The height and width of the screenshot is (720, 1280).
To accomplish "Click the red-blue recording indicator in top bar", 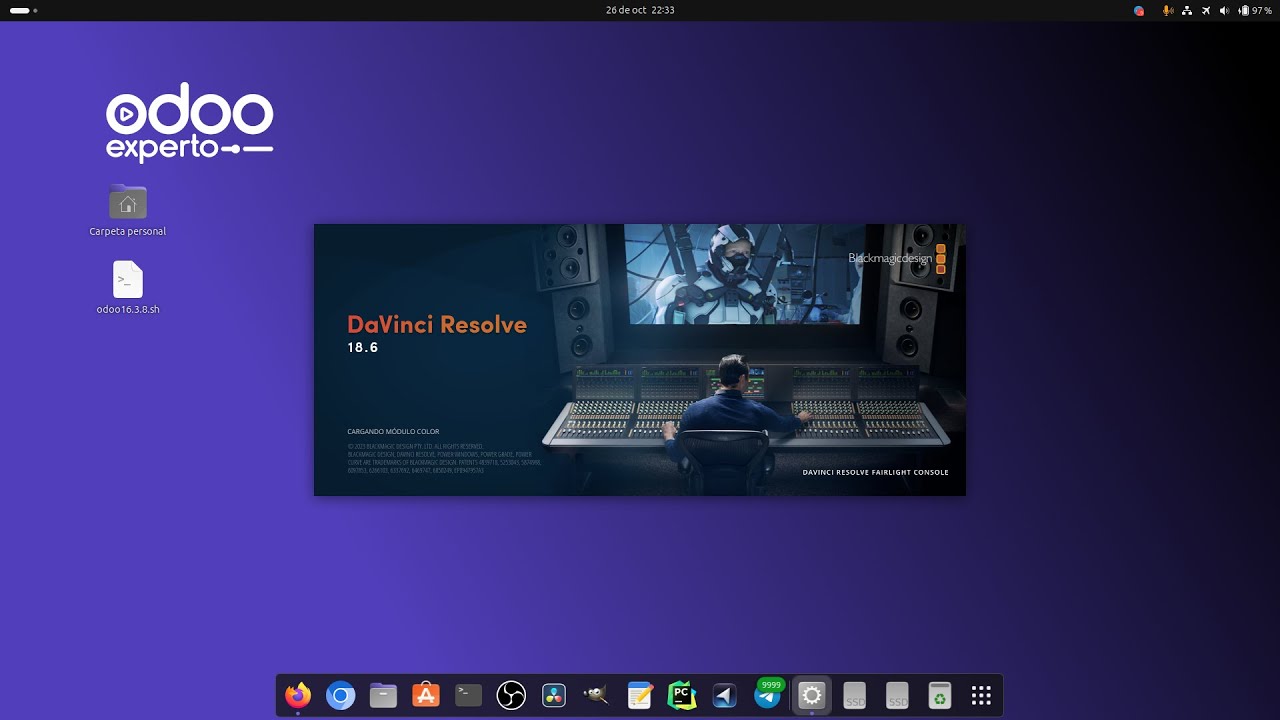I will [x=1139, y=10].
